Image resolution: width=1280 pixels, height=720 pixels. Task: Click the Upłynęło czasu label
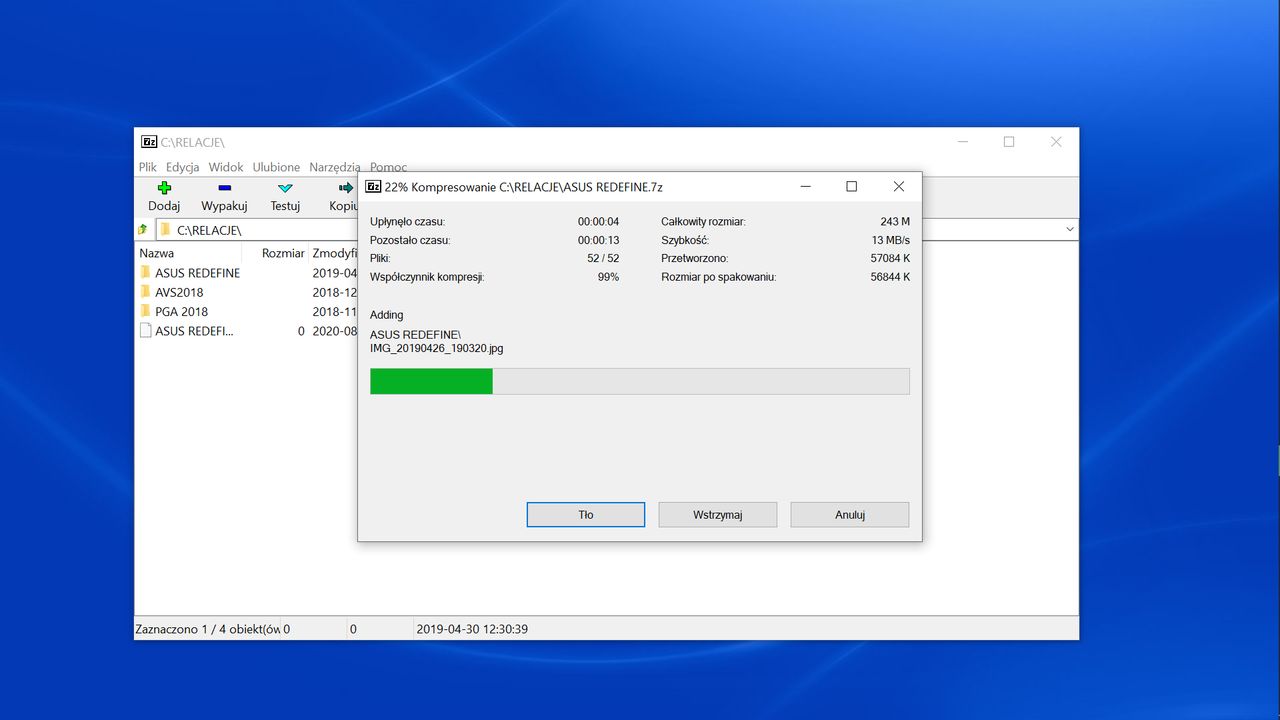[x=408, y=221]
